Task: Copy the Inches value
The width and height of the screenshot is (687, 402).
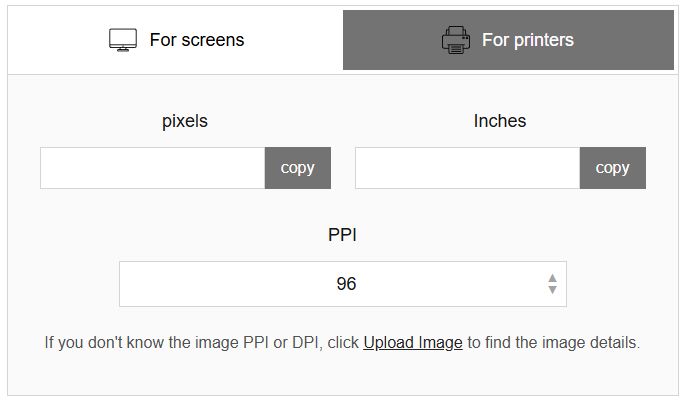Action: [613, 168]
